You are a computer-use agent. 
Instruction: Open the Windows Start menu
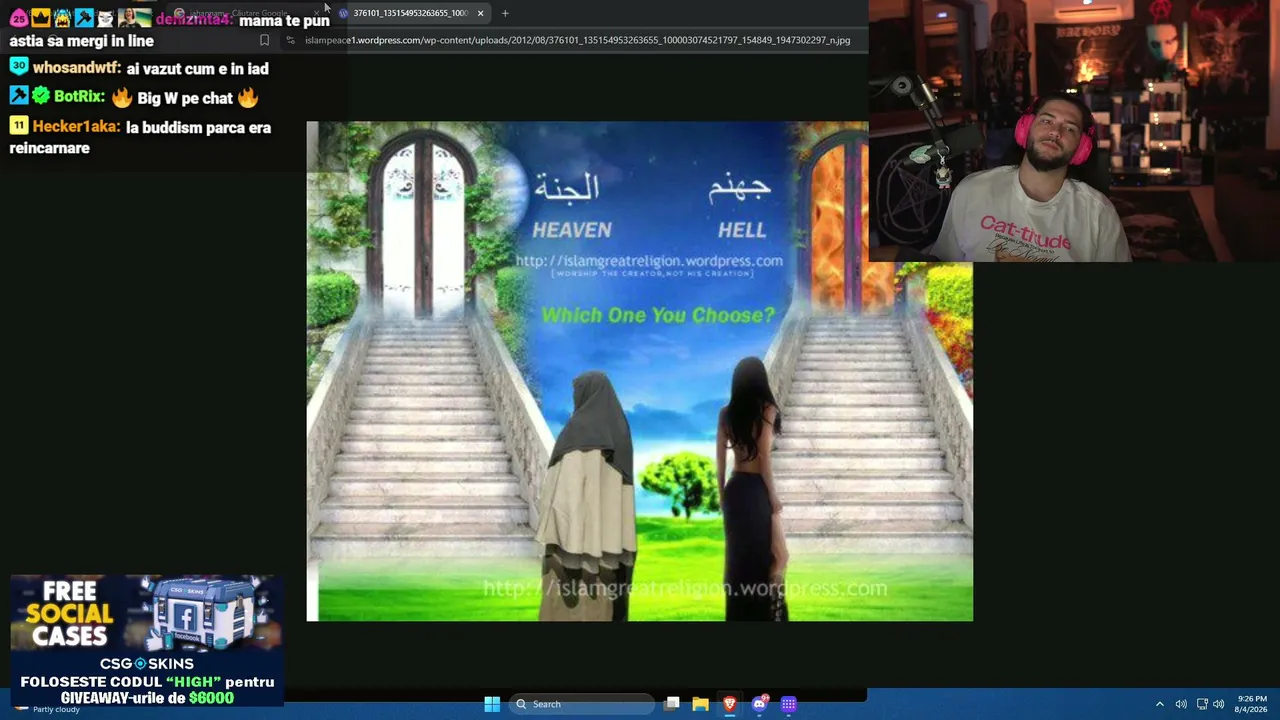point(492,704)
